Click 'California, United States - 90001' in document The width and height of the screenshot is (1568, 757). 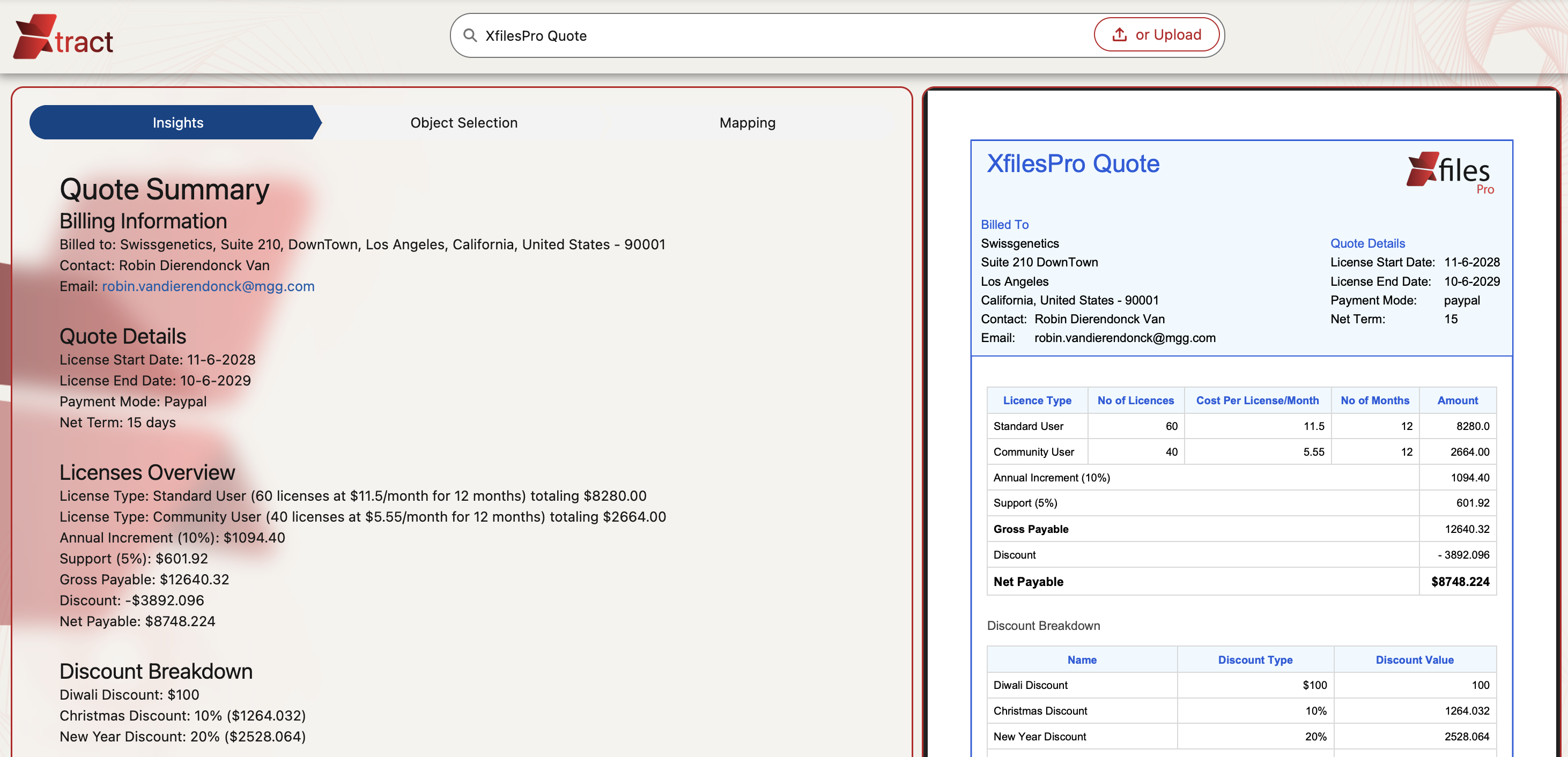tap(1070, 300)
